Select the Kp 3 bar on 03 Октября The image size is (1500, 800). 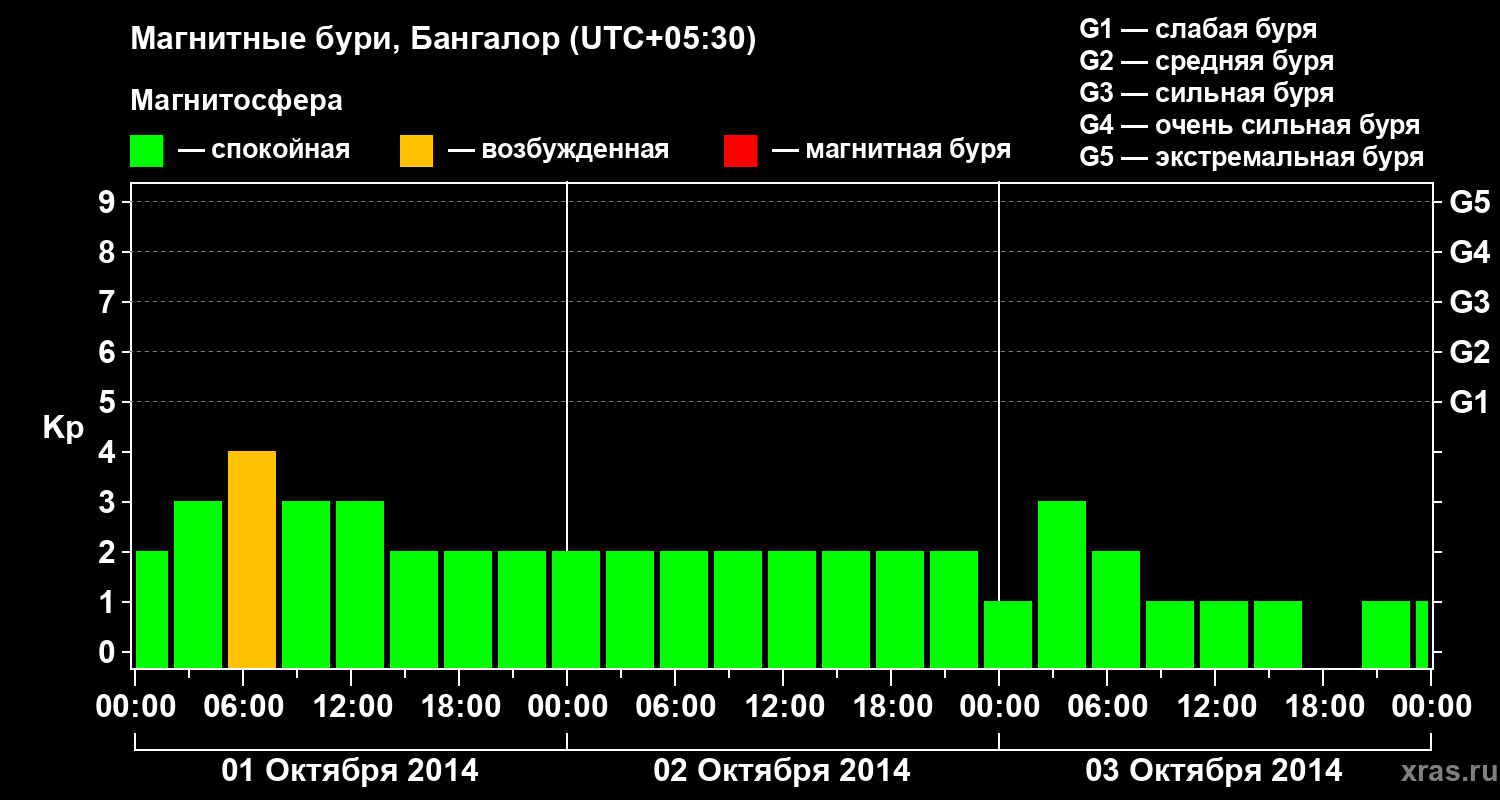1062,585
